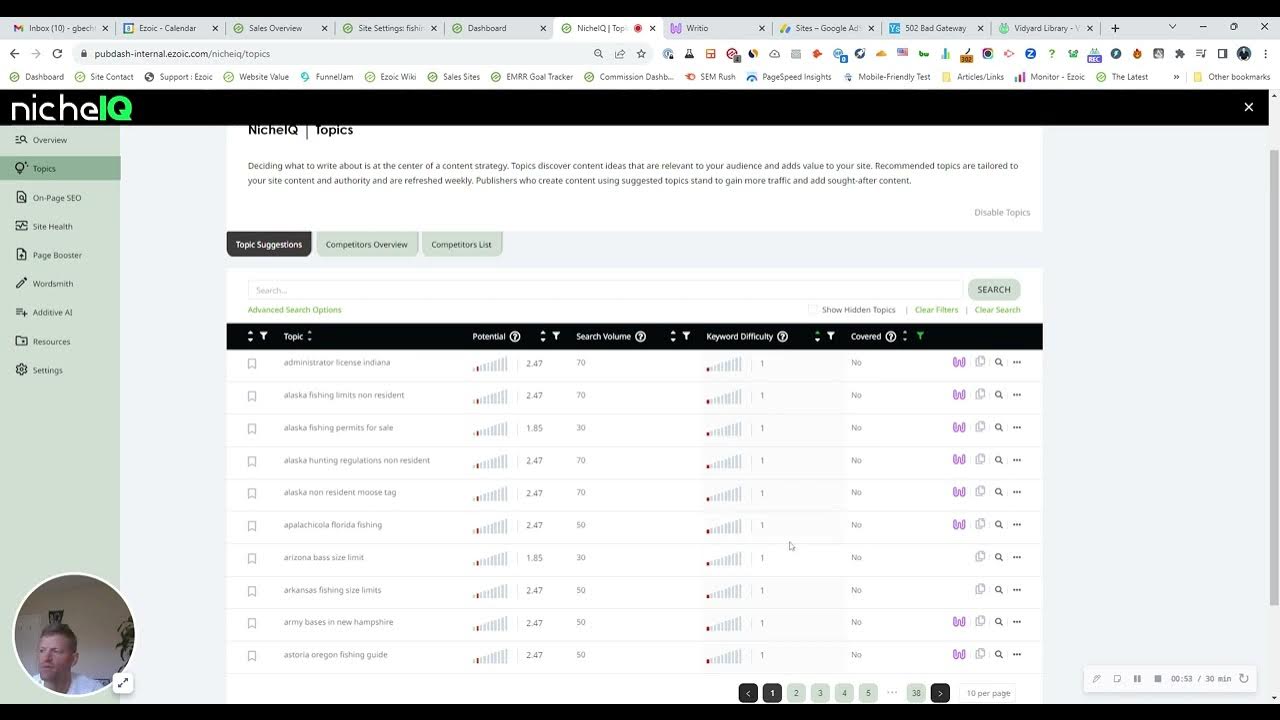Go to page 3 of results
The image size is (1280, 720).
coord(820,693)
